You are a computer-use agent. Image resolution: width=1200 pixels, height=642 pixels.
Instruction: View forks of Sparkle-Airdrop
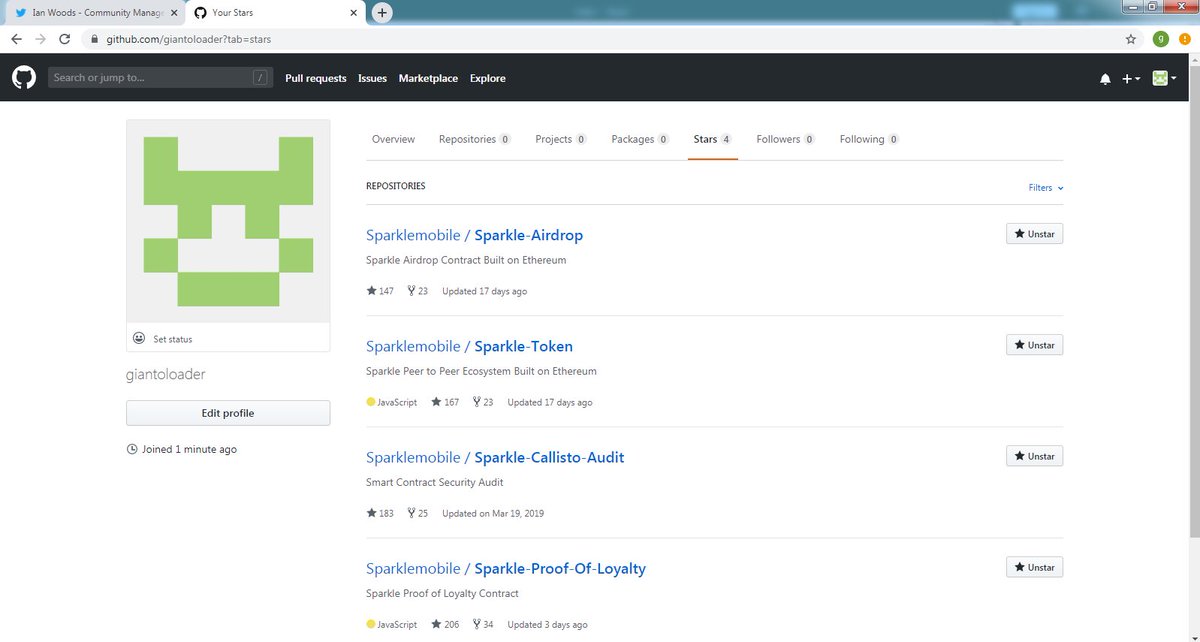[417, 291]
